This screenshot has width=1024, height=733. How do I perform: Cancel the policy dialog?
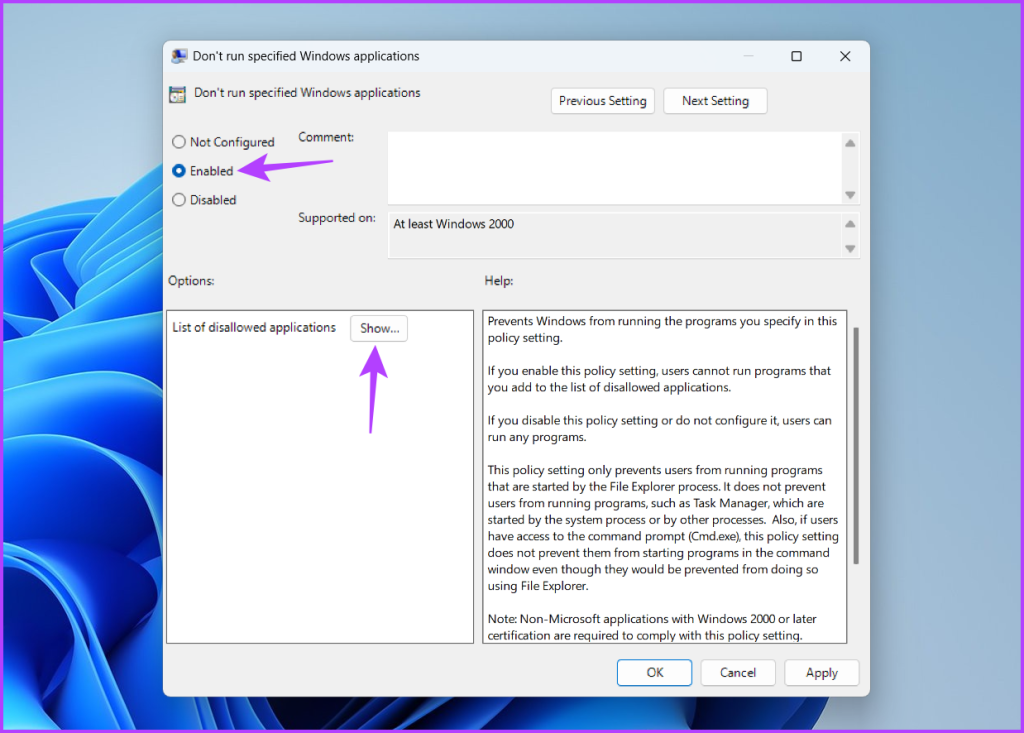click(x=738, y=672)
